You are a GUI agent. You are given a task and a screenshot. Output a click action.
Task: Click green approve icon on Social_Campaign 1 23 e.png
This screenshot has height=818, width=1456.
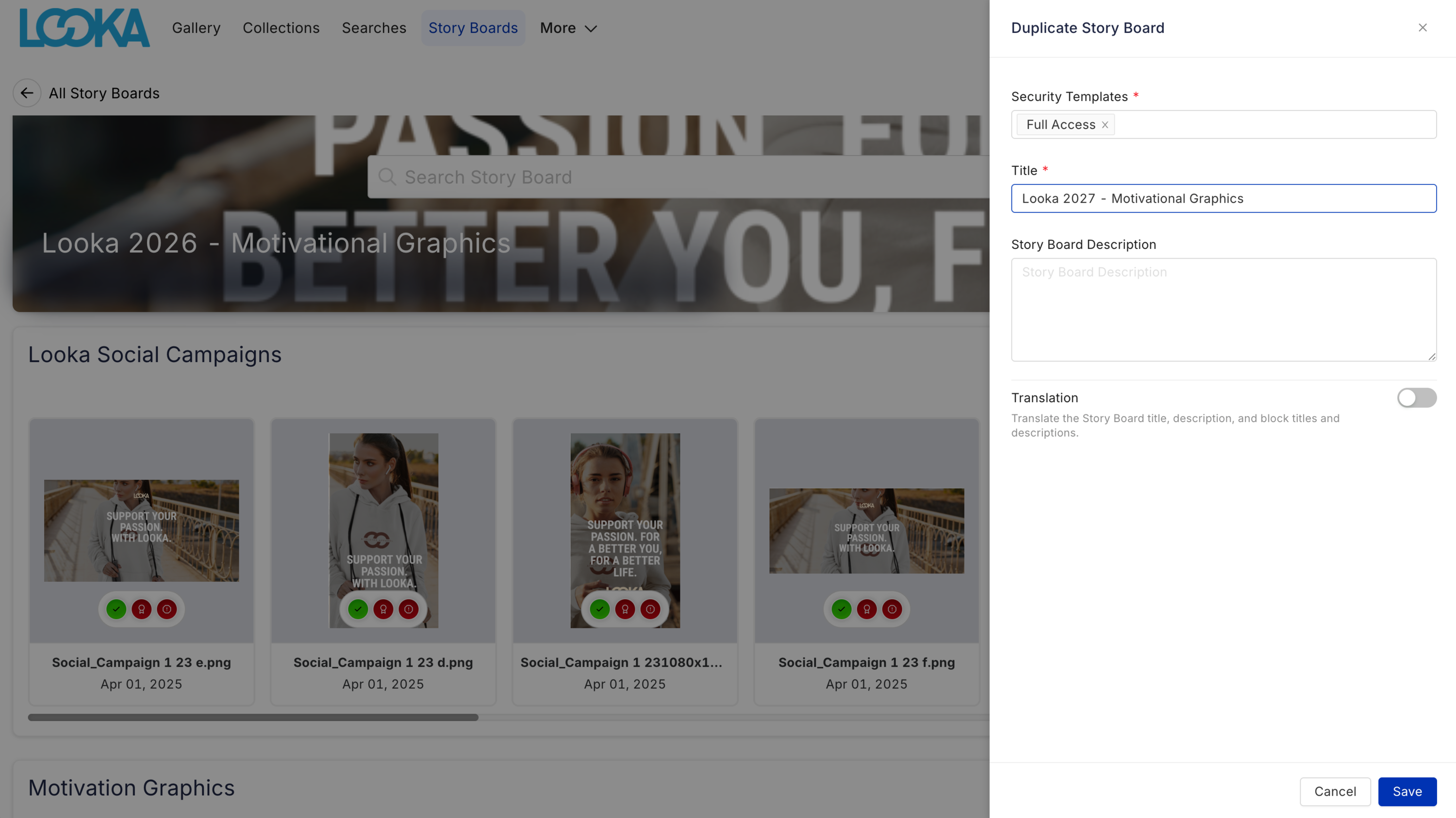coord(116,609)
